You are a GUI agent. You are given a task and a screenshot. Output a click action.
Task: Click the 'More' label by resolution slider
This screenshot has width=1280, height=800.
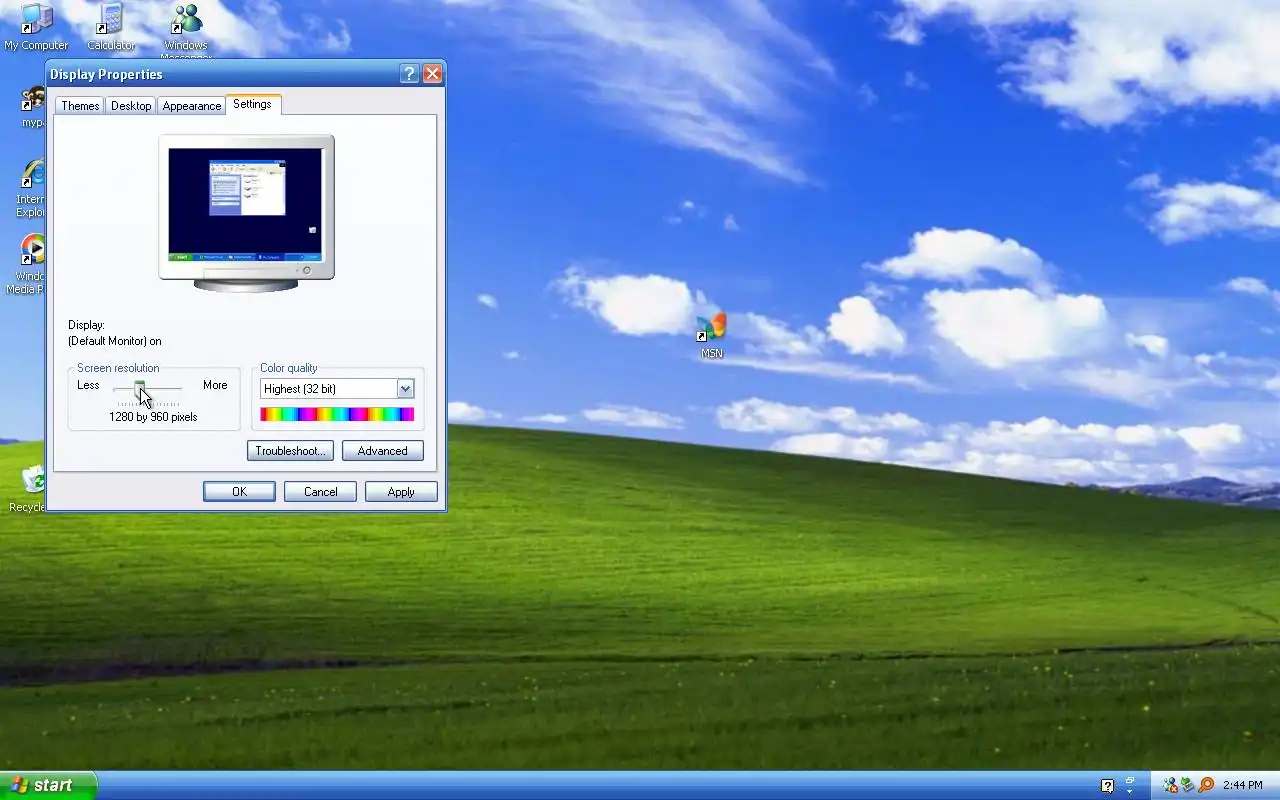pyautogui.click(x=215, y=385)
